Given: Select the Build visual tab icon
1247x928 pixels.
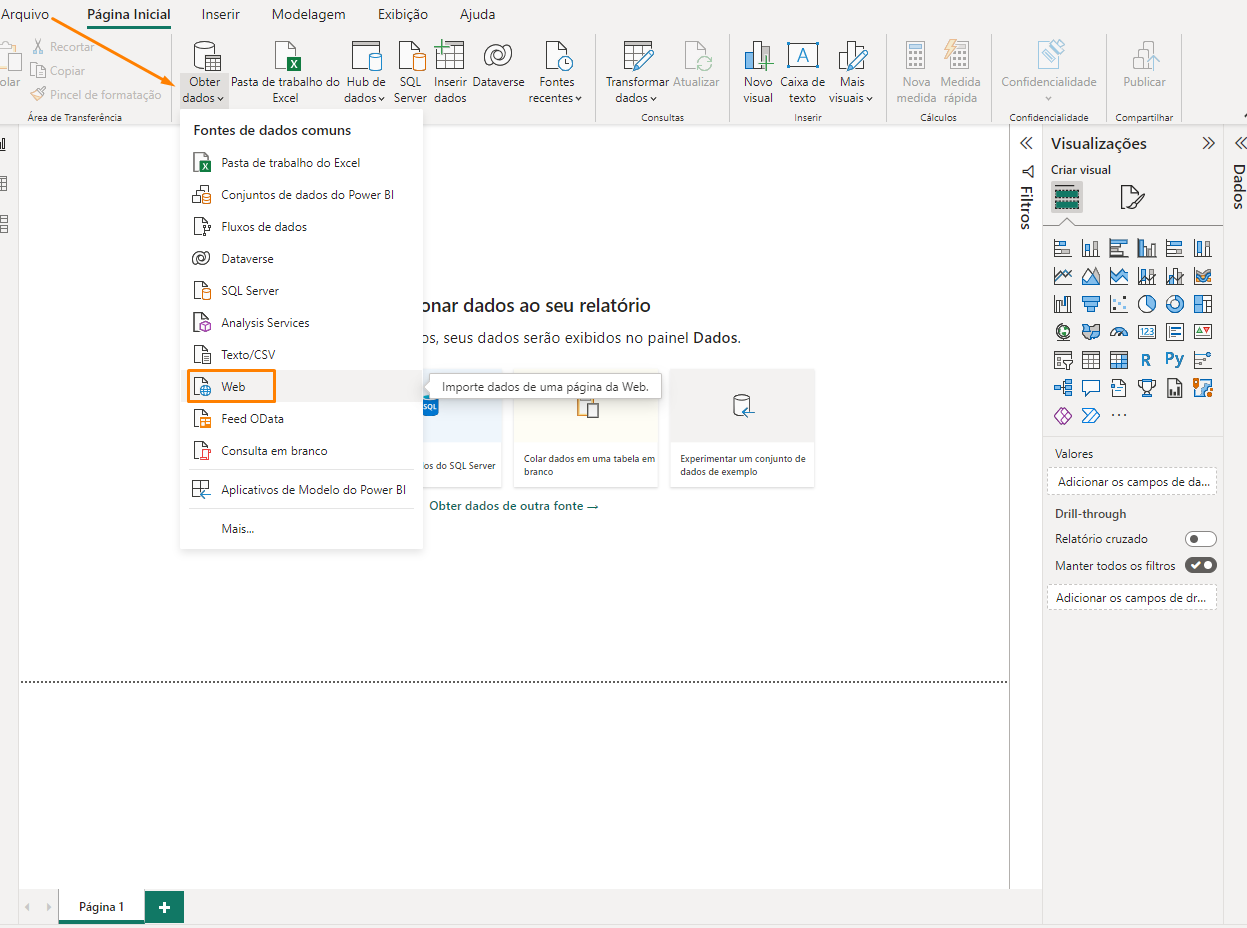Looking at the screenshot, I should click(x=1067, y=196).
